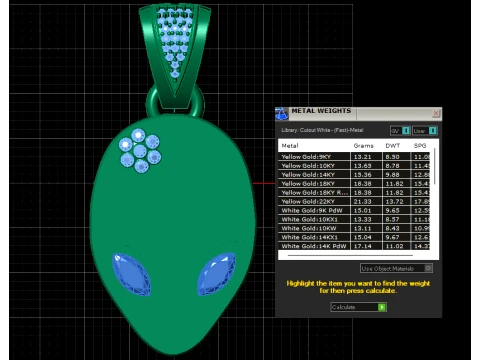Select the right marquise blue gem
This screenshot has width=480, height=360.
(x=216, y=274)
